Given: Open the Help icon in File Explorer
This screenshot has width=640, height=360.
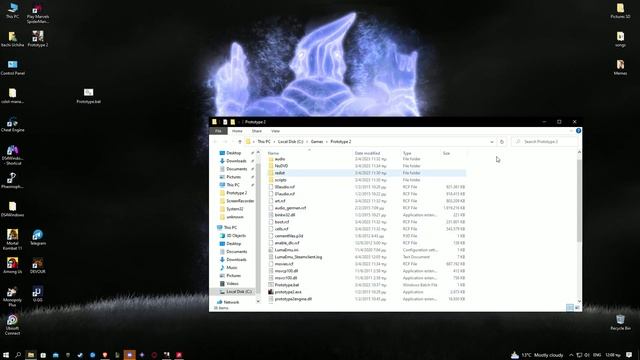Looking at the screenshot, I should (x=578, y=131).
